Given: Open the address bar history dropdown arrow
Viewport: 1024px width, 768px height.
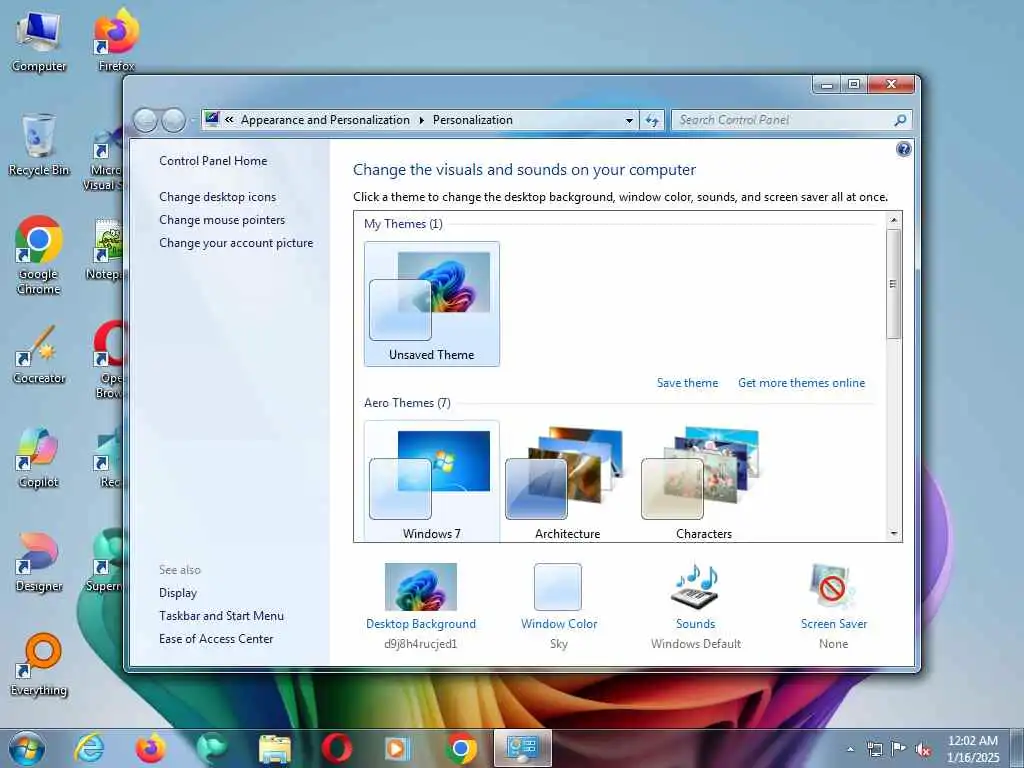Looking at the screenshot, I should click(x=629, y=120).
